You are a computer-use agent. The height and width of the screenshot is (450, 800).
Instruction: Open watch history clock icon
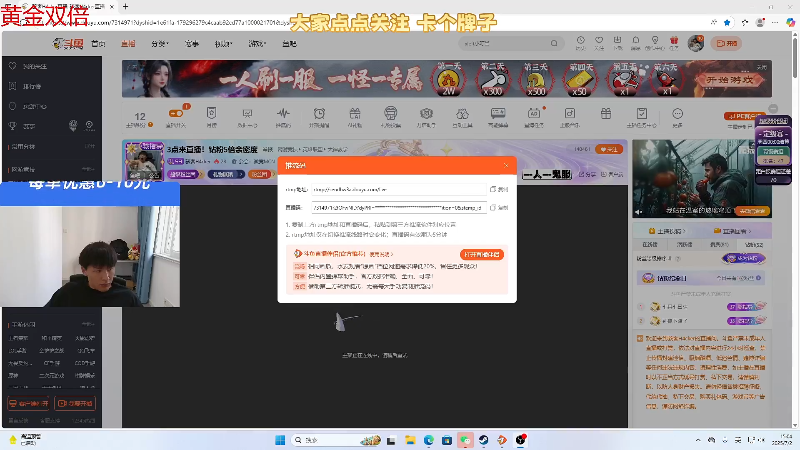pos(581,42)
